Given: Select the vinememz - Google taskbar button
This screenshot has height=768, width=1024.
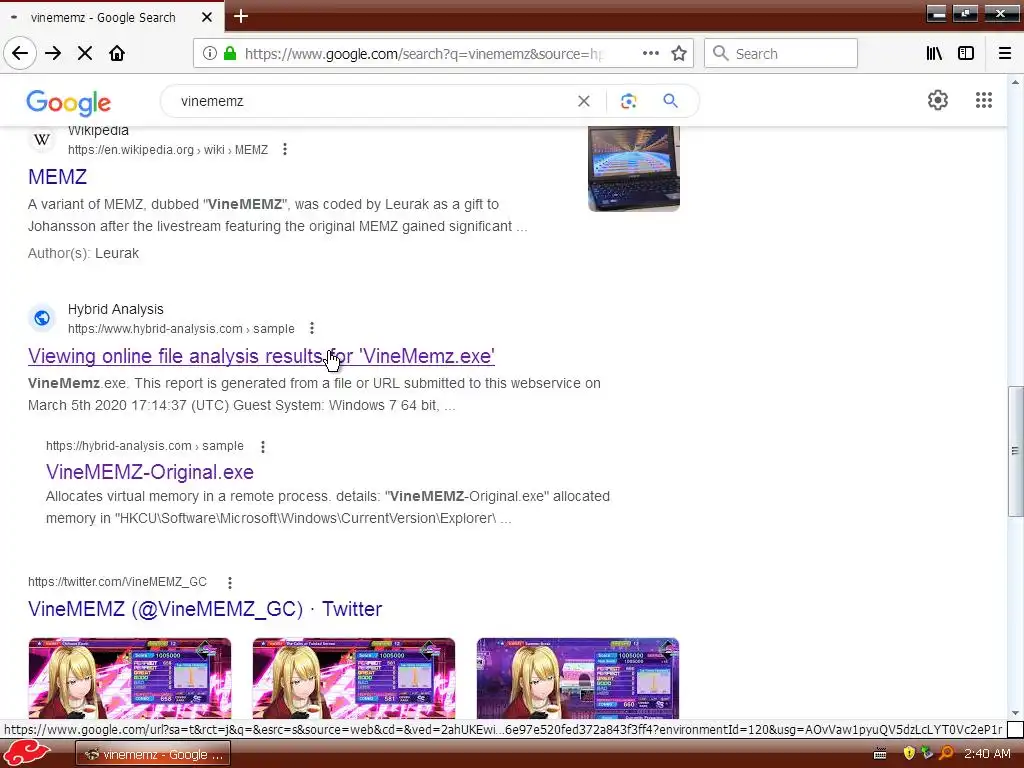Looking at the screenshot, I should coord(153,754).
